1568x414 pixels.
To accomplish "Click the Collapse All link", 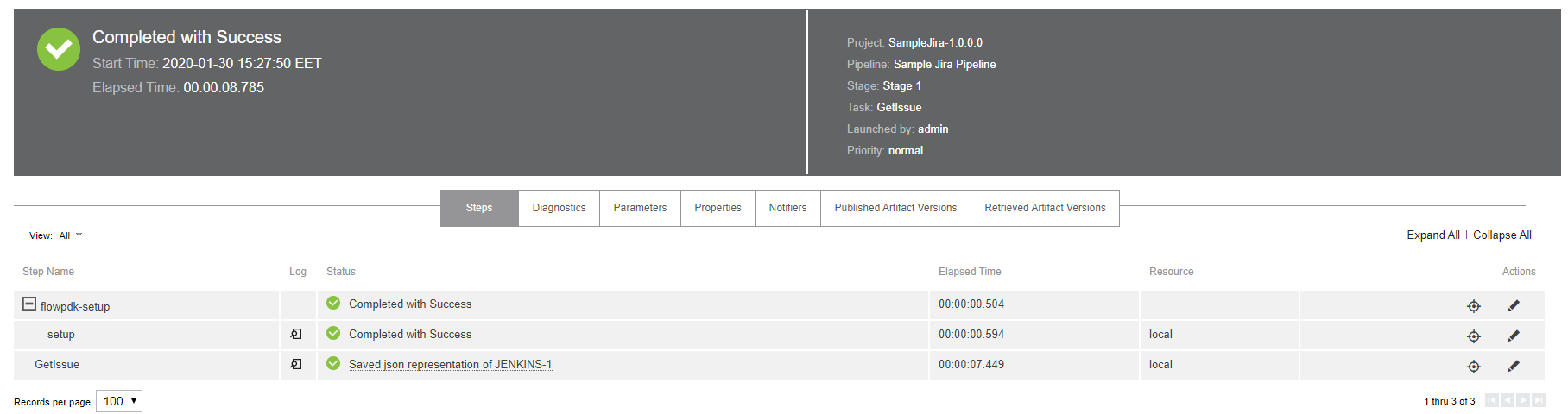I will 1502,235.
